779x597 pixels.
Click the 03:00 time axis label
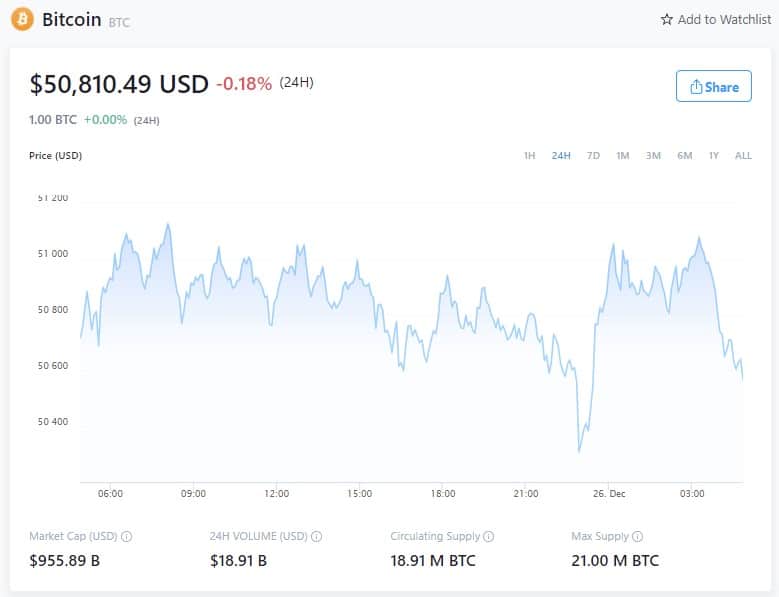[x=692, y=494]
